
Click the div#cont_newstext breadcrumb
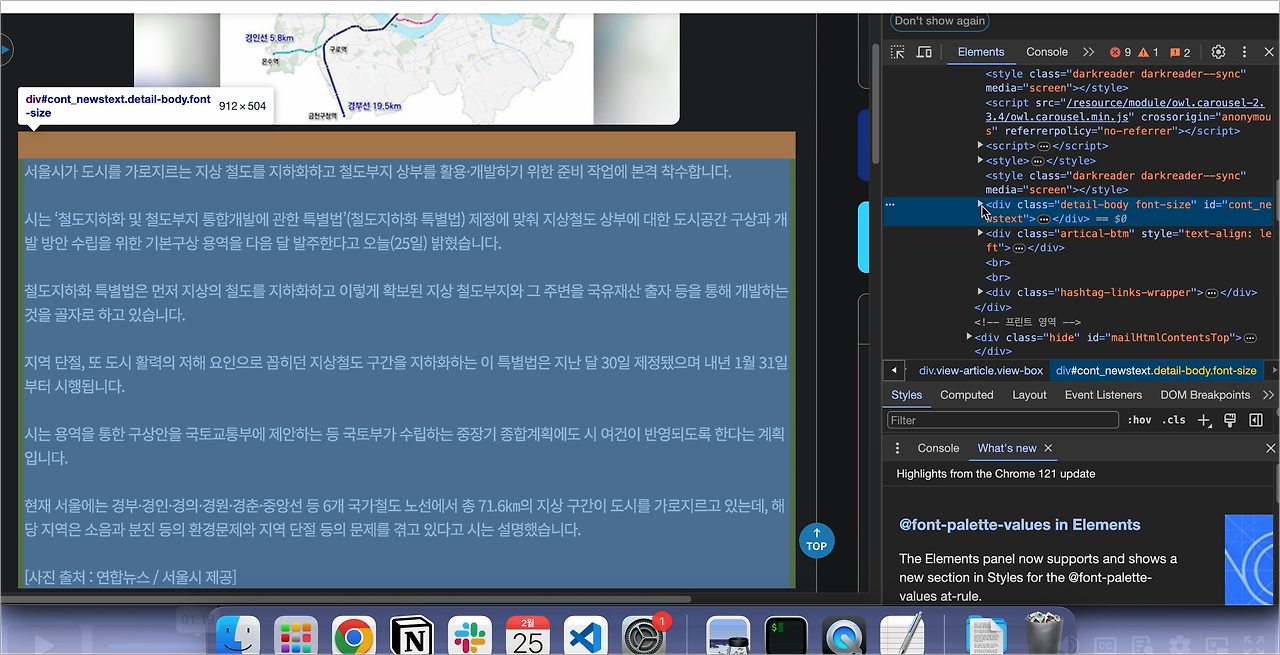(x=1156, y=370)
